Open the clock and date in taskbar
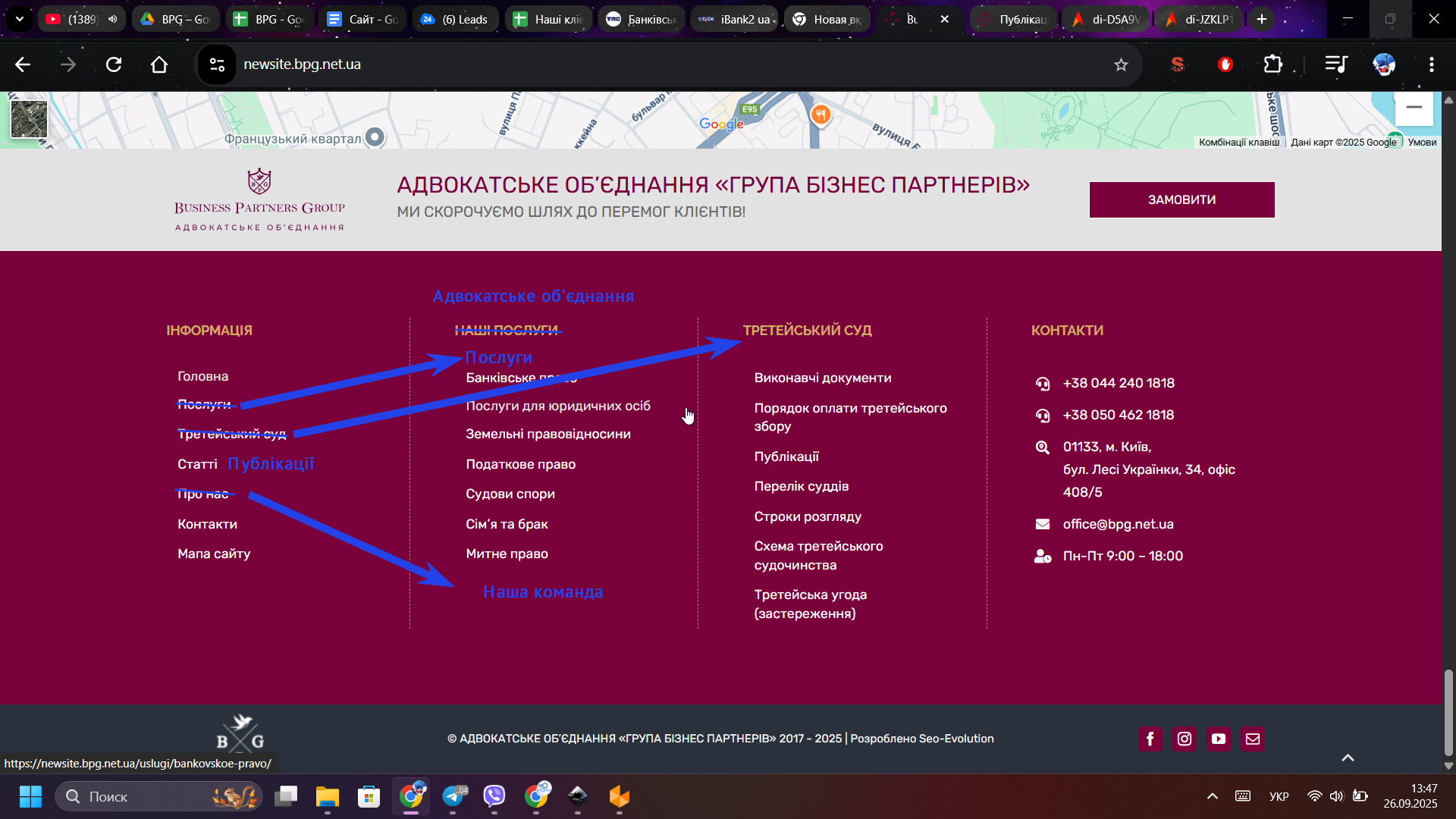The height and width of the screenshot is (819, 1456). tap(1410, 796)
